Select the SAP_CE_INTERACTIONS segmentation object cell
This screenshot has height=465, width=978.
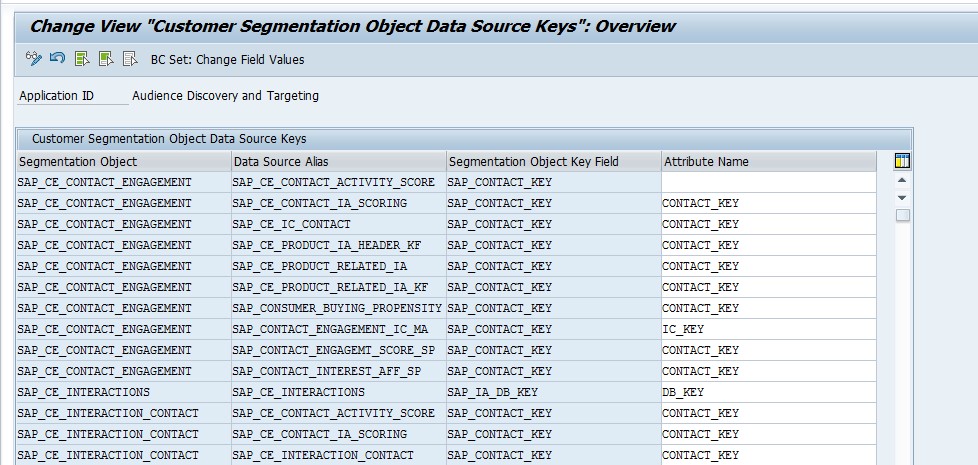(x=123, y=392)
